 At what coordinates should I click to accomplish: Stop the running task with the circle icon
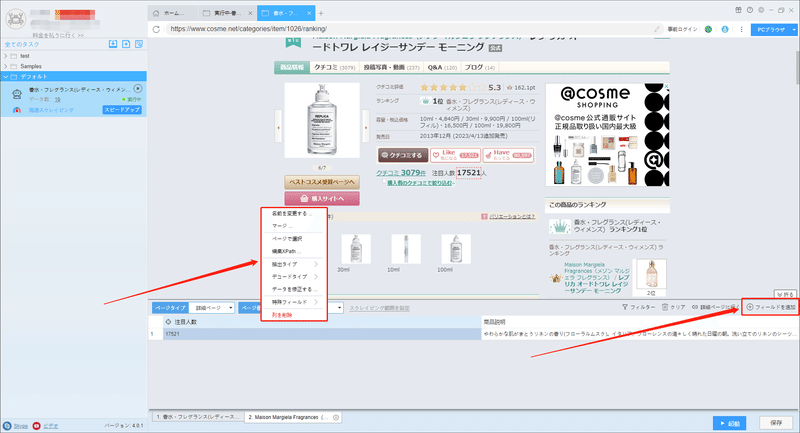coord(138,89)
